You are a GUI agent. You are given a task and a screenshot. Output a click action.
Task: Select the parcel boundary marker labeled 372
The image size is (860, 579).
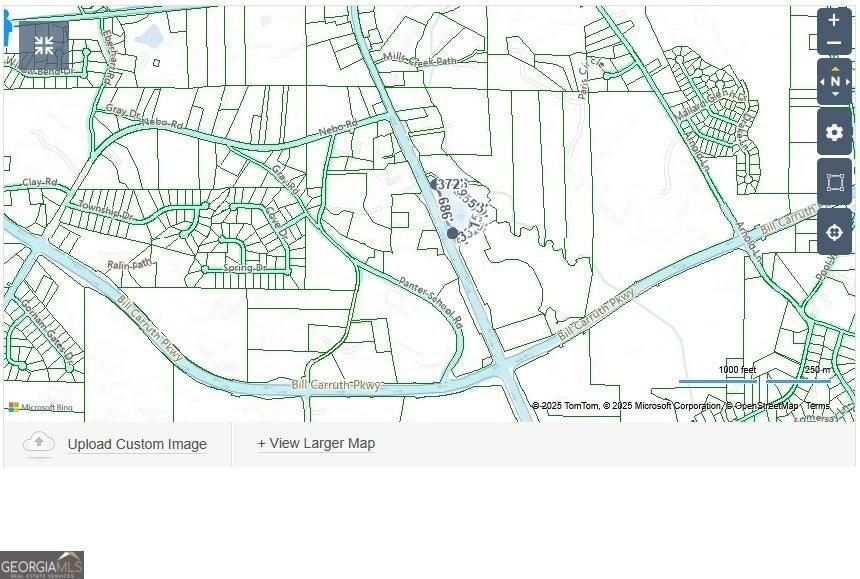[x=435, y=184]
